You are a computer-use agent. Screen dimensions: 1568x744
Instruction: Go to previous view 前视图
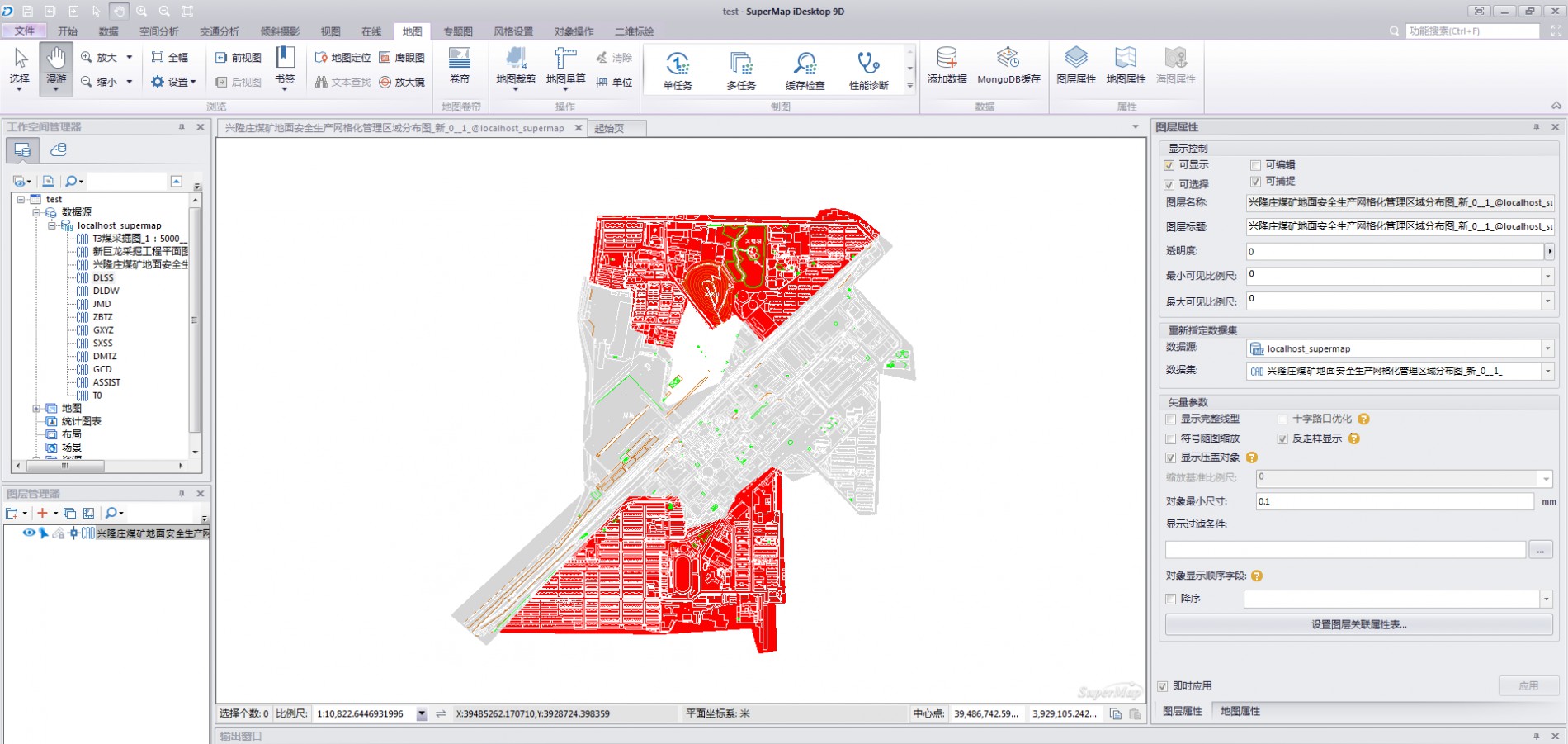(x=239, y=57)
